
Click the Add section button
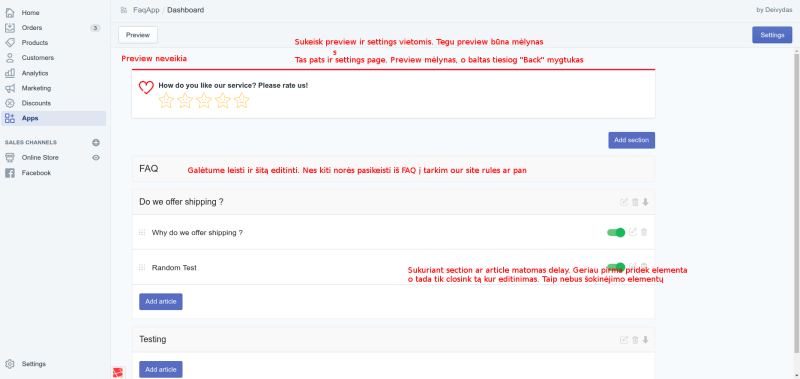632,140
